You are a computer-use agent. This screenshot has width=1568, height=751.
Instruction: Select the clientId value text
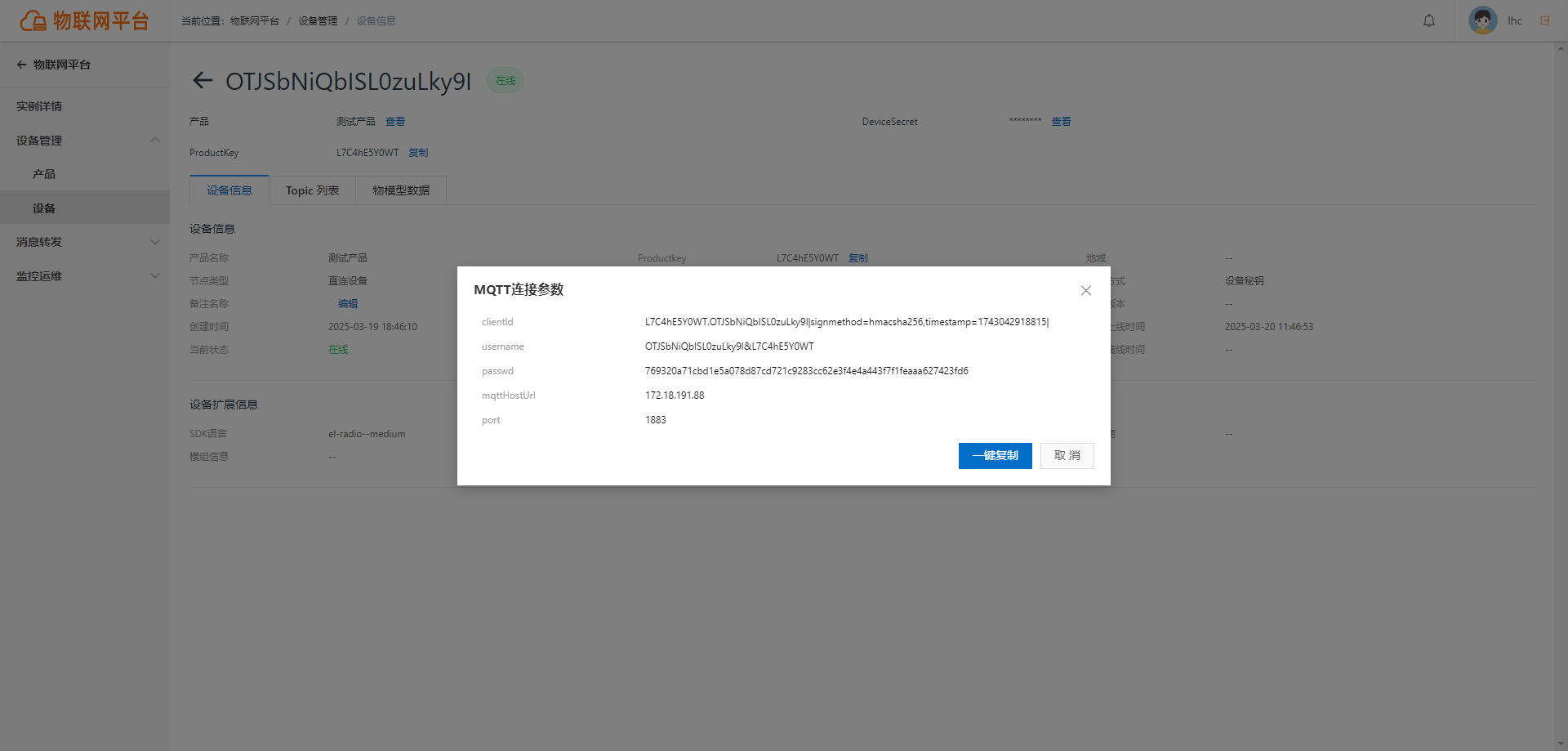[x=847, y=322]
